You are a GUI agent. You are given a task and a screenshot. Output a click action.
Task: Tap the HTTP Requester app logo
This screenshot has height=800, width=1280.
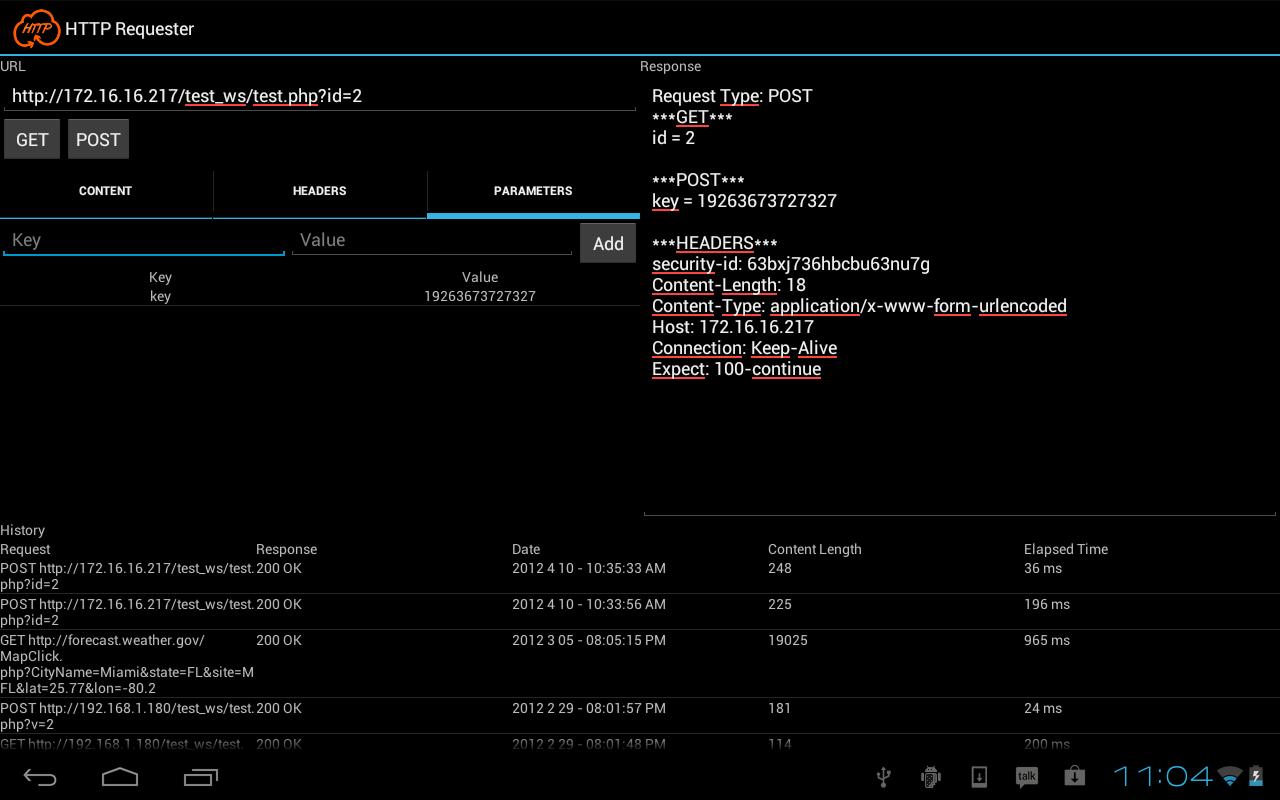pyautogui.click(x=37, y=28)
